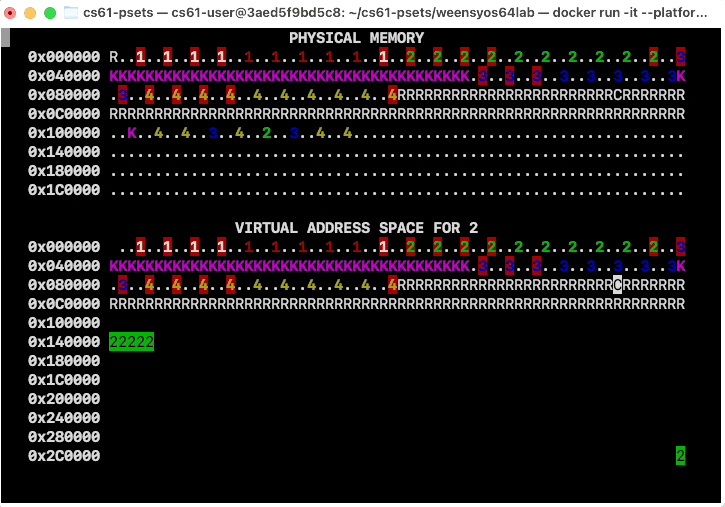The height and width of the screenshot is (507, 725).
Task: Click the 0x000000 label under PHYSICAL MEMORY
Action: (x=64, y=57)
